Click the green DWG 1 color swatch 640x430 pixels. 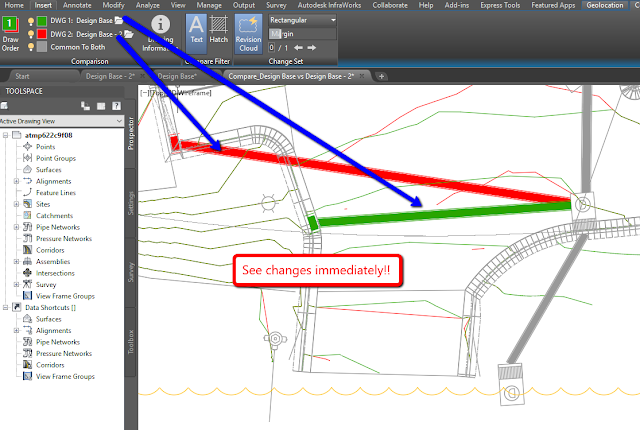coord(42,21)
